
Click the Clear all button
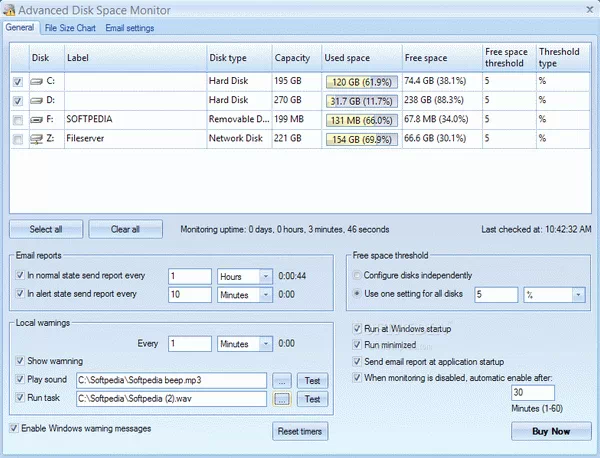coord(126,229)
